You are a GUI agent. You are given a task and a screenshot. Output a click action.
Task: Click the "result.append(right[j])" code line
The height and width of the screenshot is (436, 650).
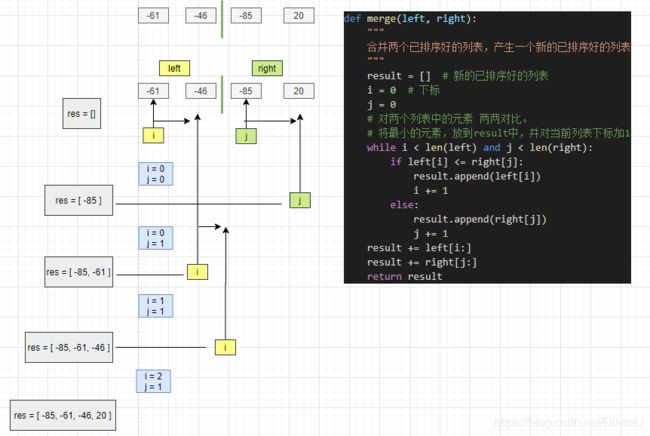click(x=480, y=219)
